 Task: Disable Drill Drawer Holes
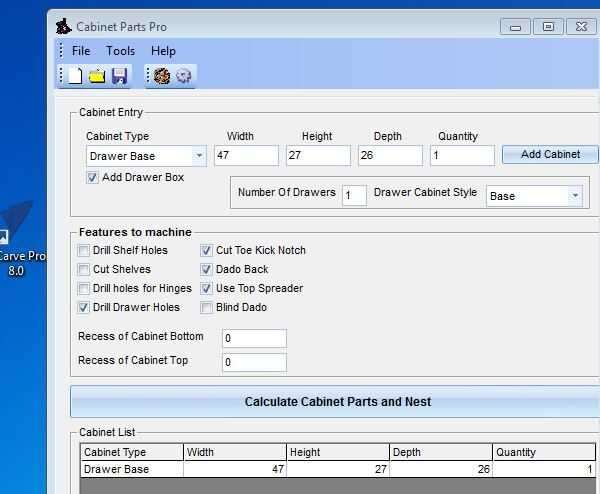click(x=83, y=307)
